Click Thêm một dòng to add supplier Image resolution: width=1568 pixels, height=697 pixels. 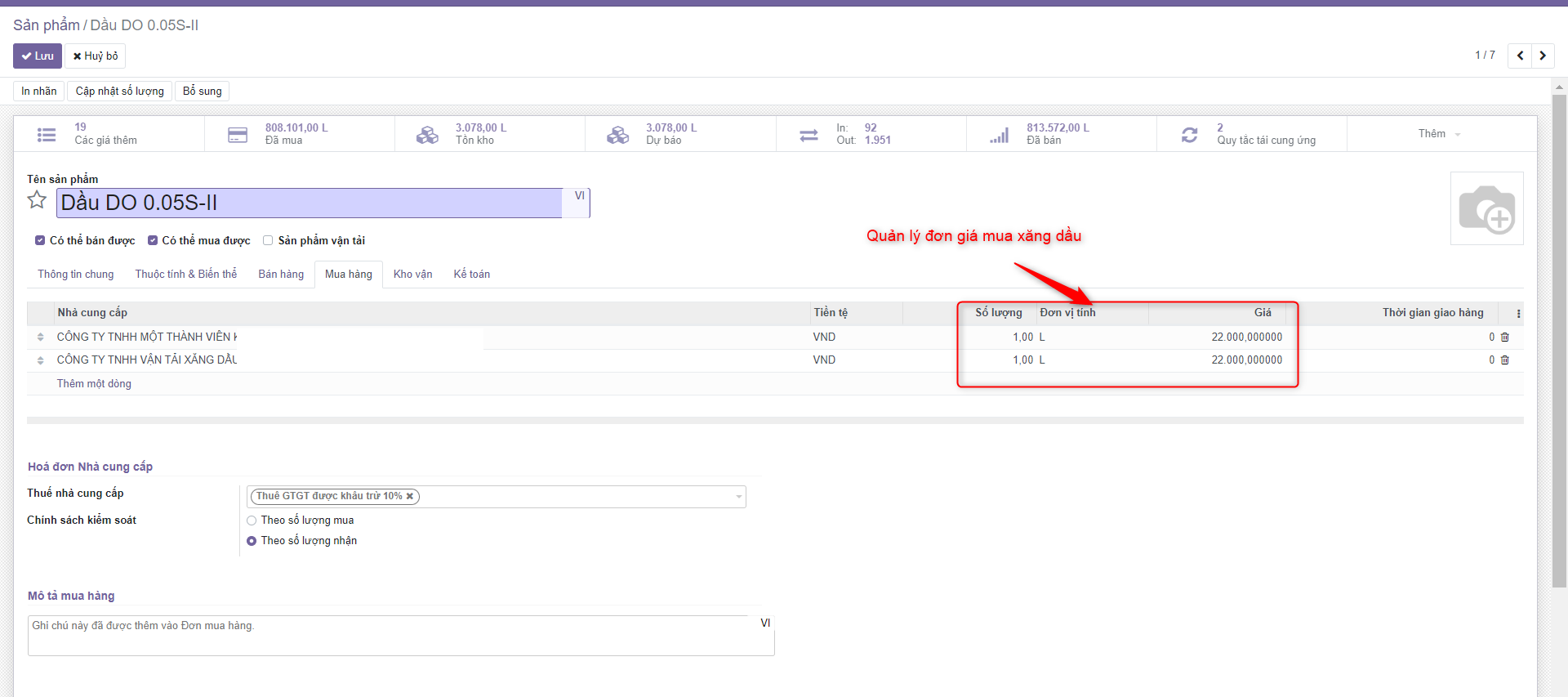pos(94,384)
